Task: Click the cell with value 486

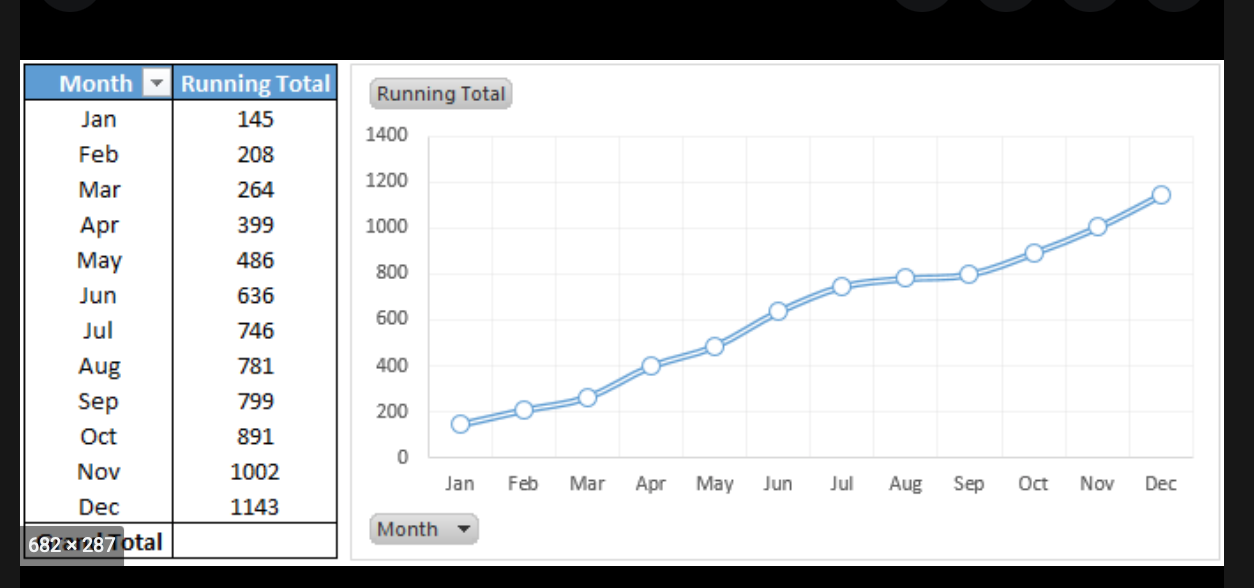Action: [x=255, y=260]
